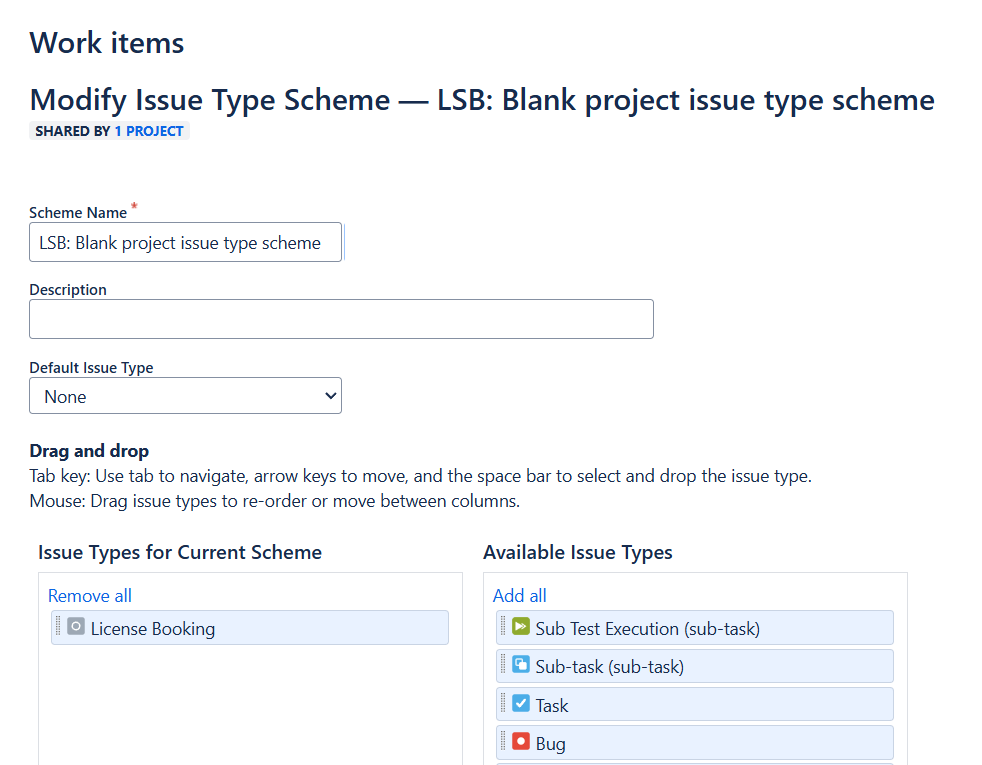Select the Sub-task (sub-task) row
The image size is (982, 765).
[695, 666]
